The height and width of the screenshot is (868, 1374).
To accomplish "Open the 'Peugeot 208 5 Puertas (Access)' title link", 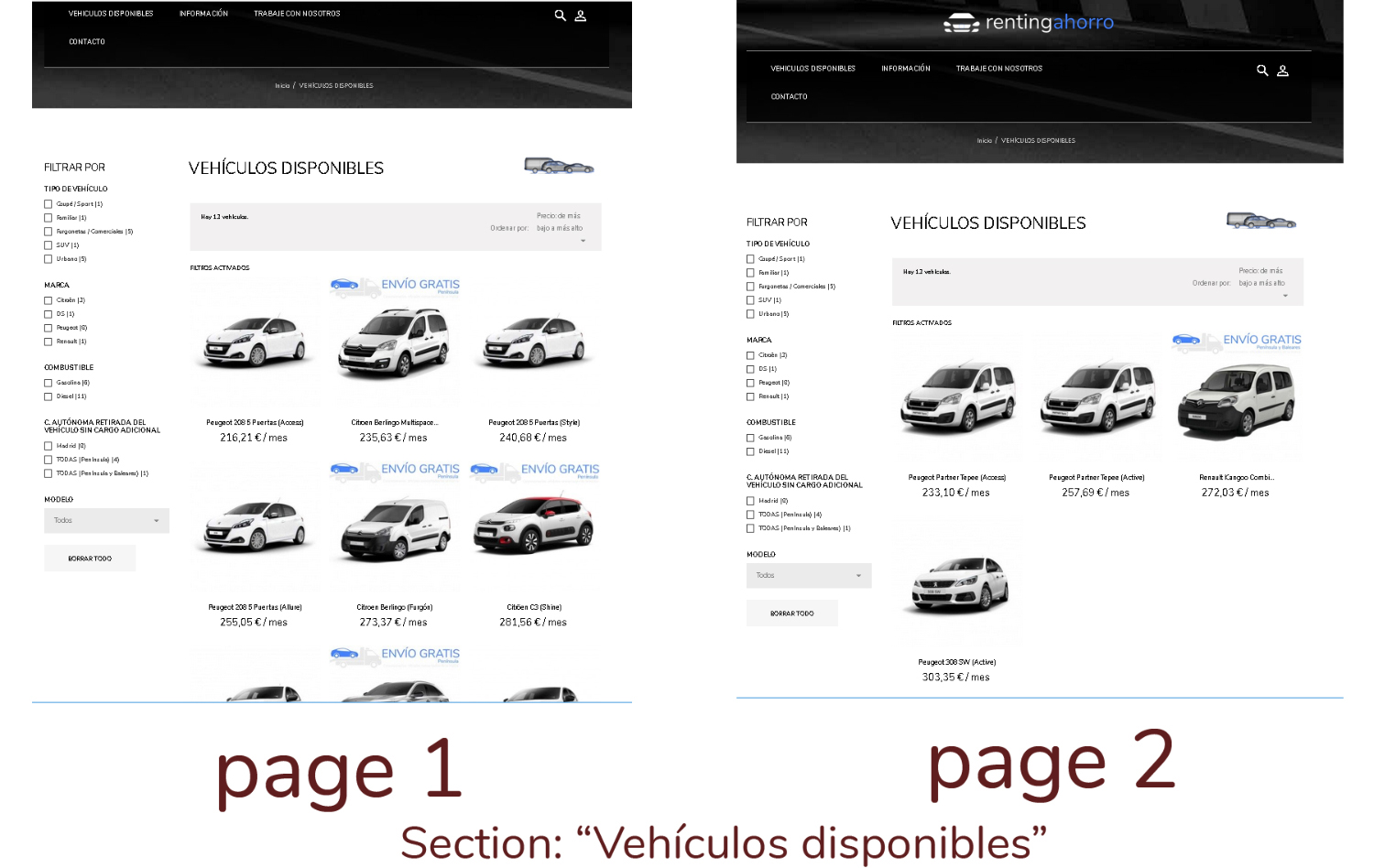I will pyautogui.click(x=255, y=423).
